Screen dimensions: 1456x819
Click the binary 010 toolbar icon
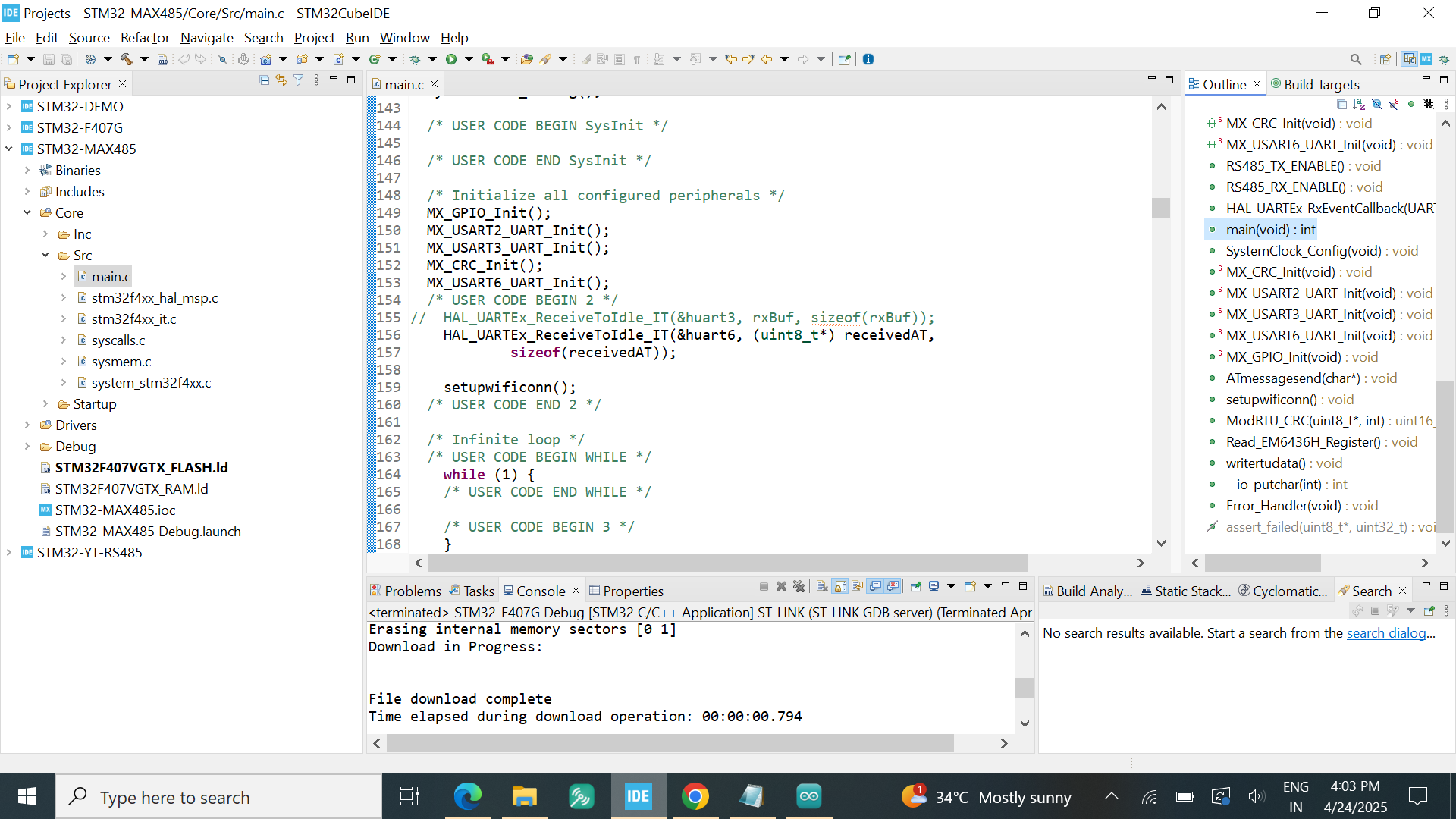[x=162, y=59]
